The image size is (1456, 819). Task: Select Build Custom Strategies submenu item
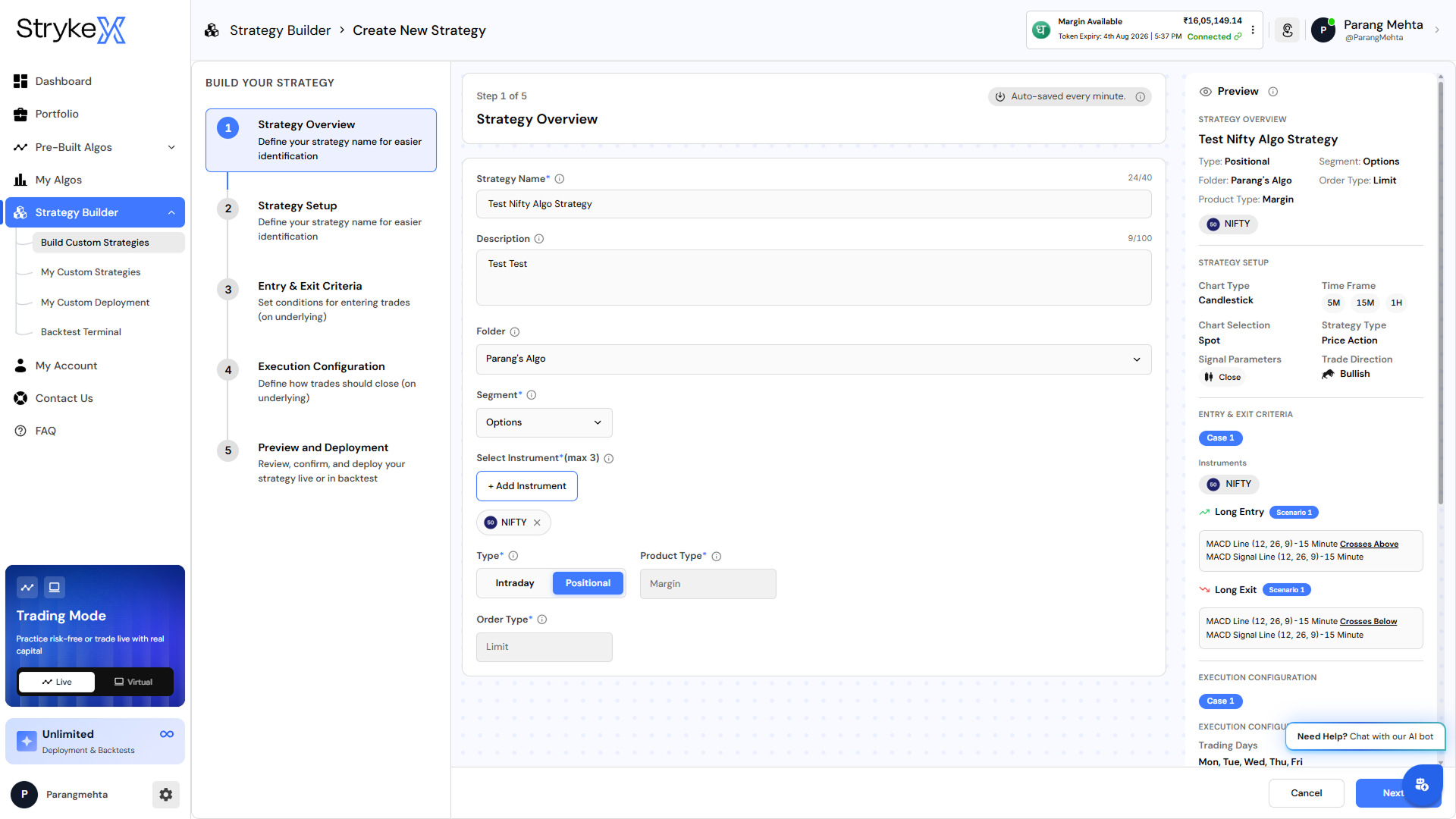click(108, 243)
